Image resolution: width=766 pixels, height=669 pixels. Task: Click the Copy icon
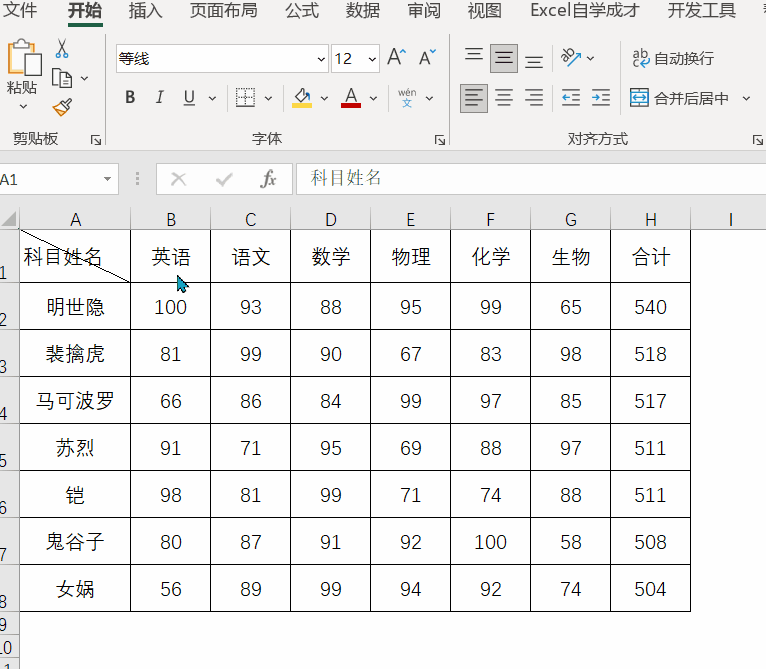tap(62, 78)
